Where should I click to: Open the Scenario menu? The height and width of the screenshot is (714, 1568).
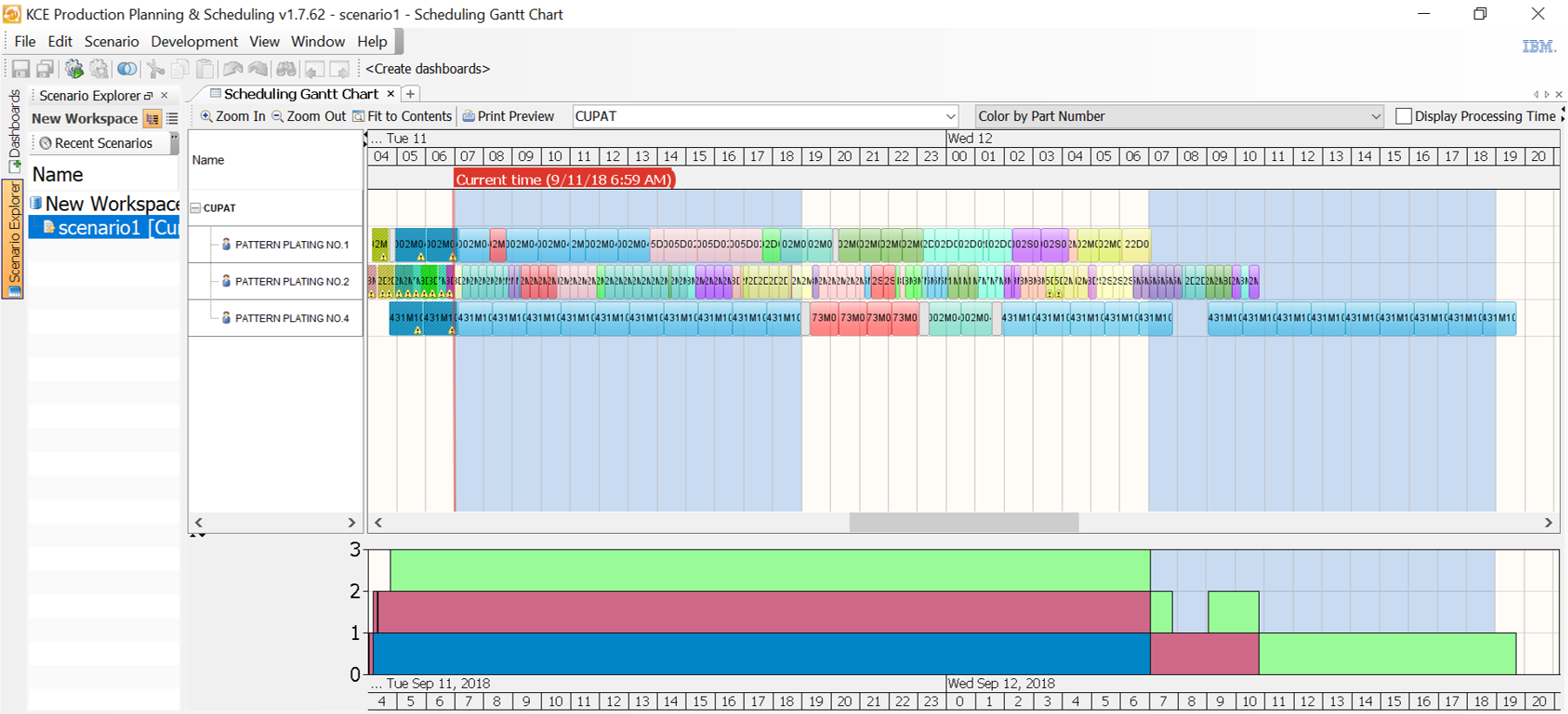pos(111,42)
